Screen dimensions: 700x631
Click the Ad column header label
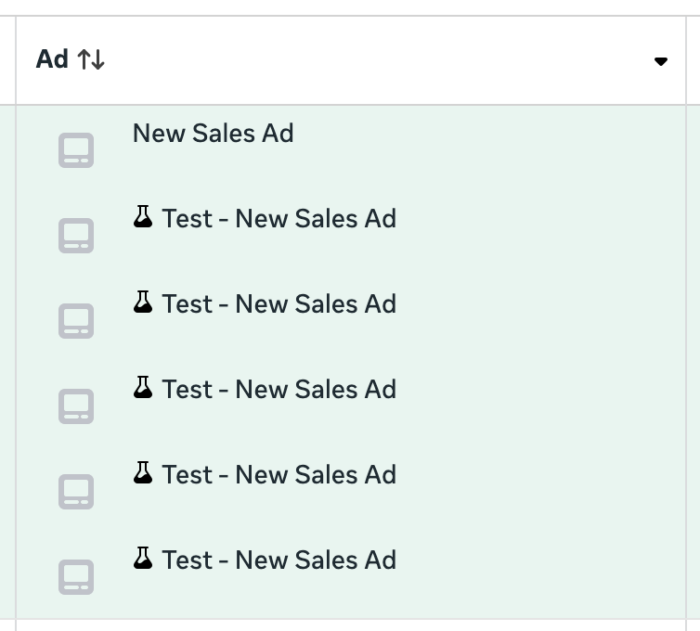coord(52,60)
